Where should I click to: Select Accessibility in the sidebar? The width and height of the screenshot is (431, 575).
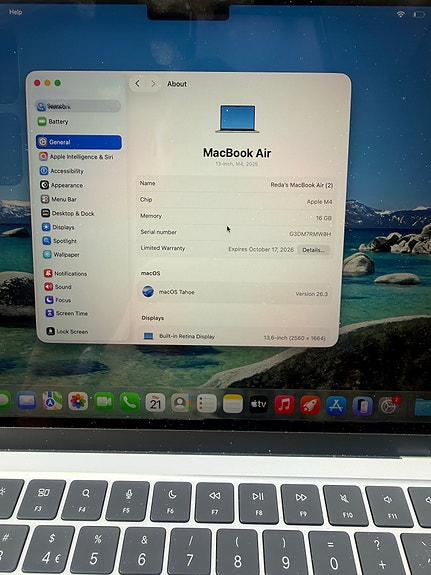click(x=62, y=171)
